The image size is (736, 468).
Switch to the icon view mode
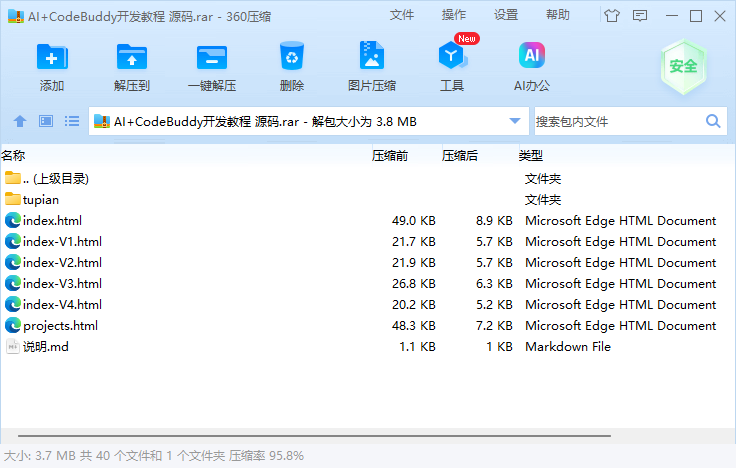pos(46,121)
